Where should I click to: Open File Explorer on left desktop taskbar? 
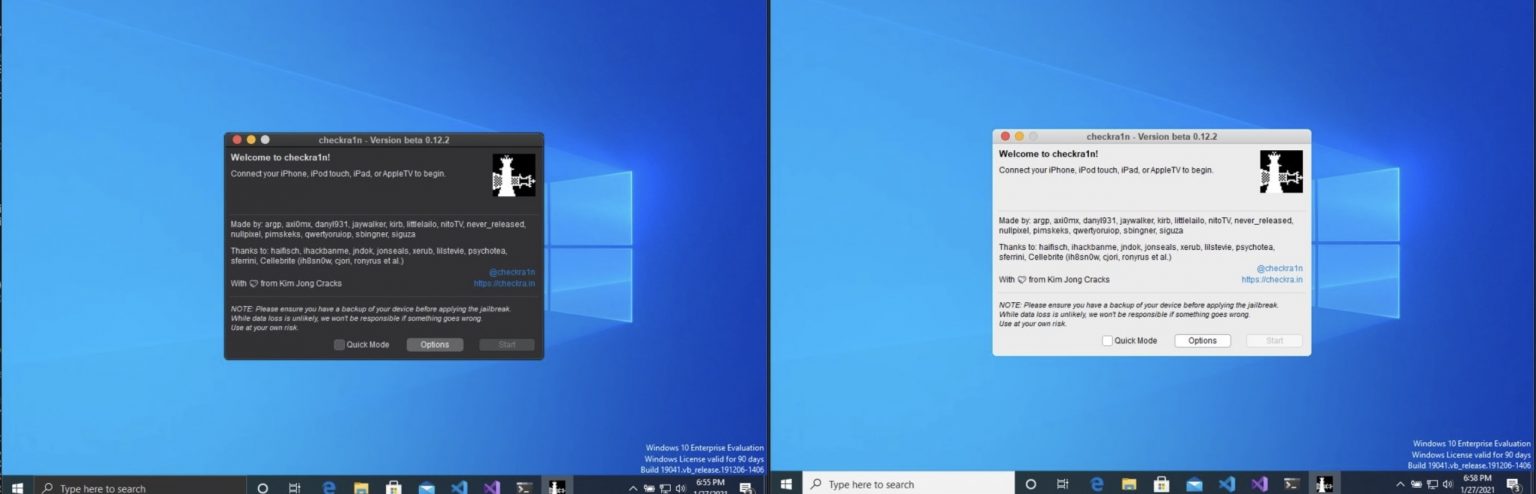click(x=361, y=488)
